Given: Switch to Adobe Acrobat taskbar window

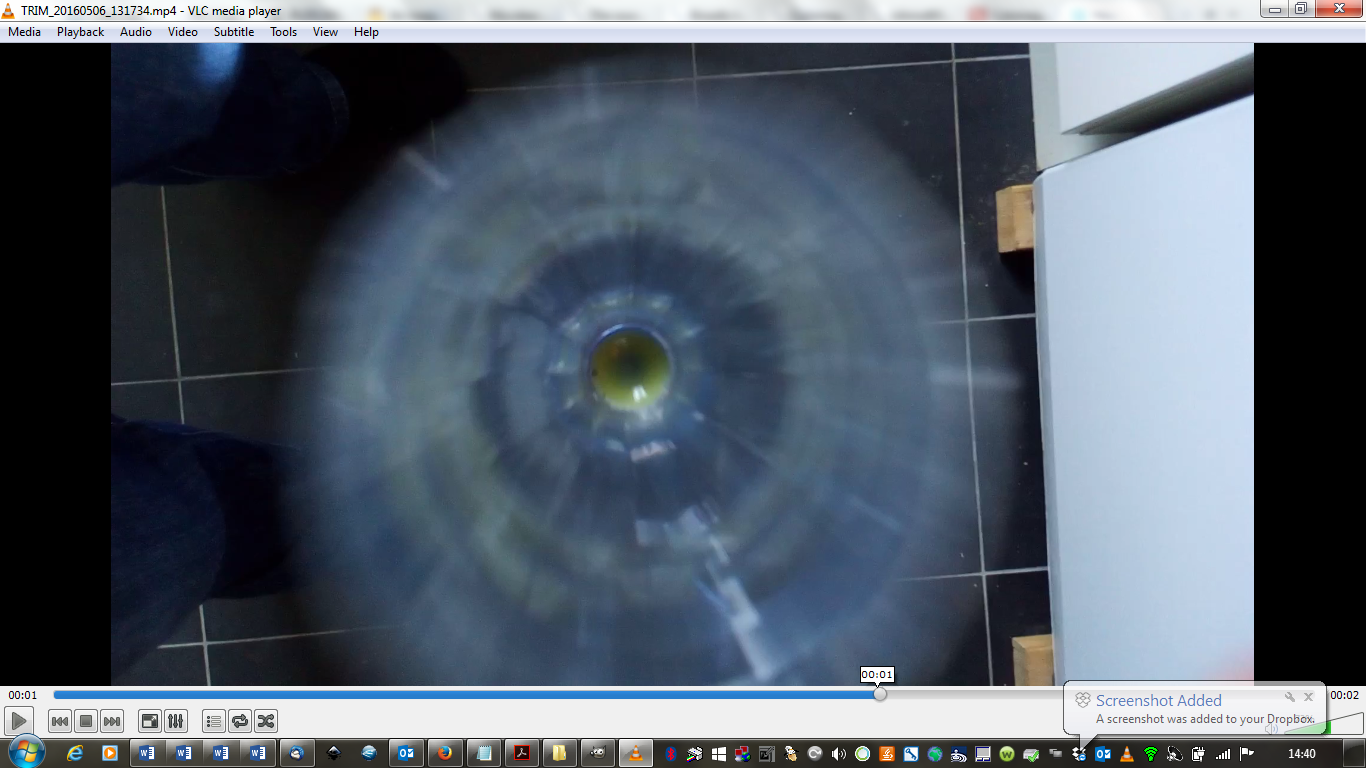Looking at the screenshot, I should click(x=522, y=752).
